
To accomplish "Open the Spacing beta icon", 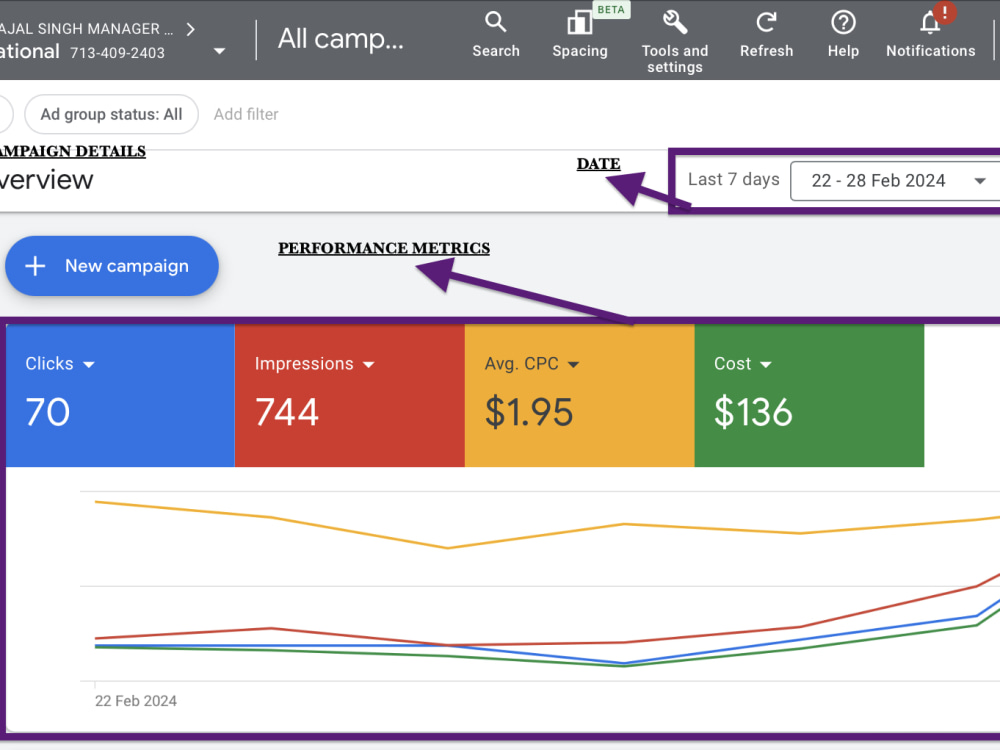I will point(579,23).
